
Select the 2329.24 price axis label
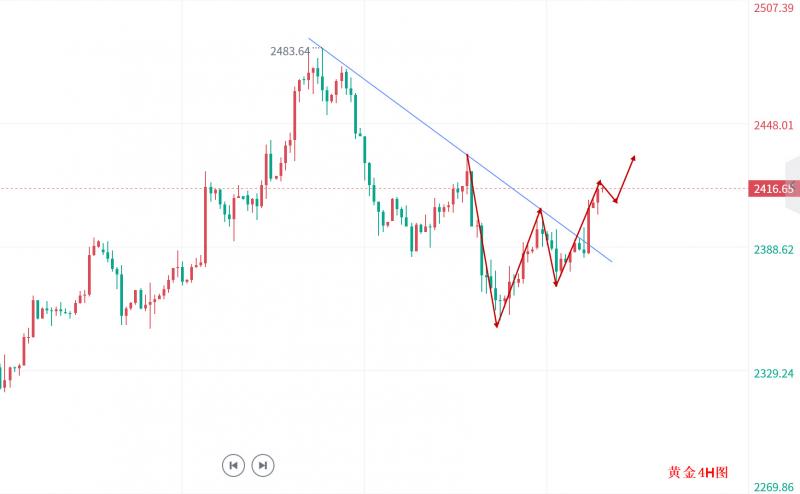773,373
